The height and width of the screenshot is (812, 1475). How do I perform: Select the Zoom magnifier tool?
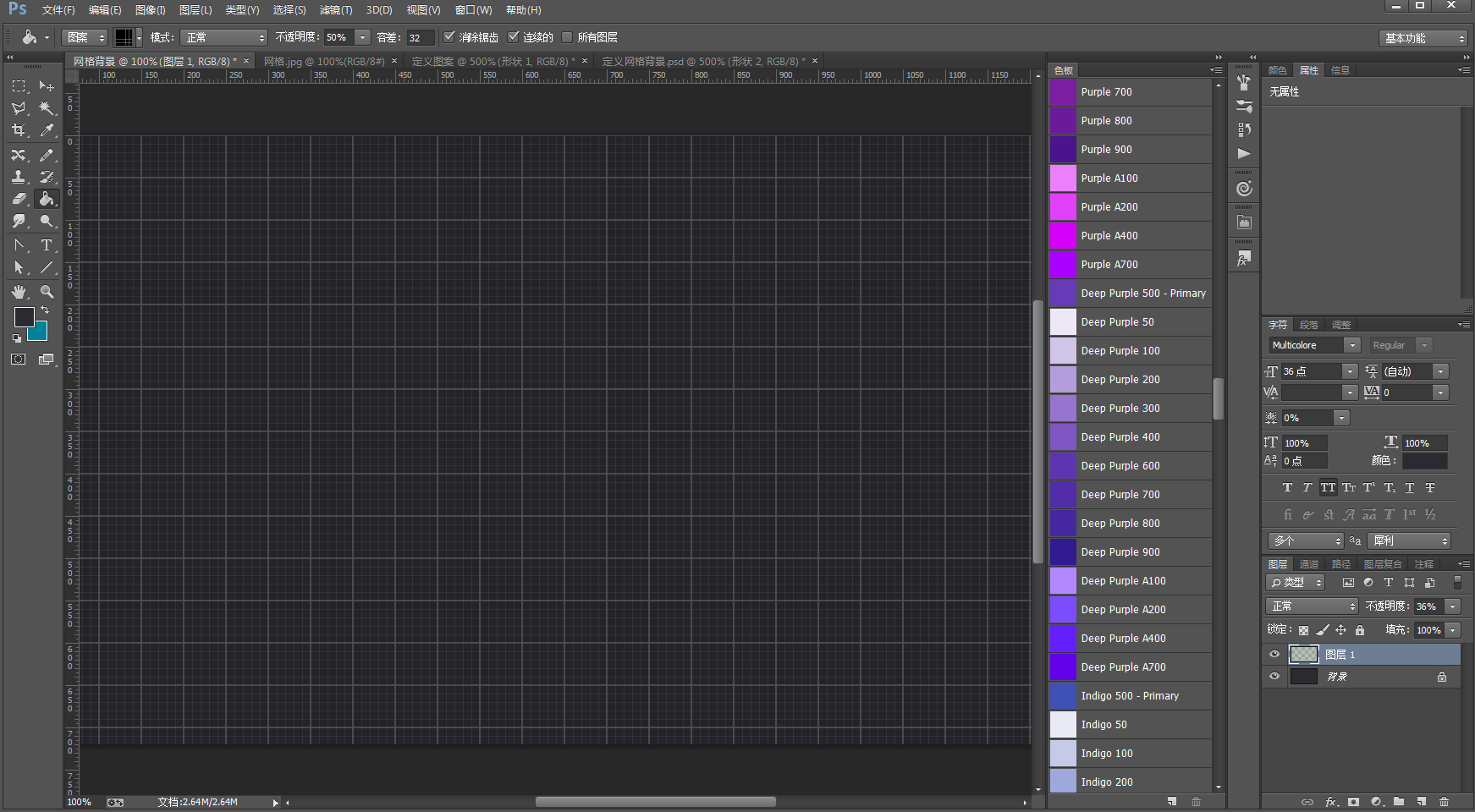pyautogui.click(x=47, y=292)
